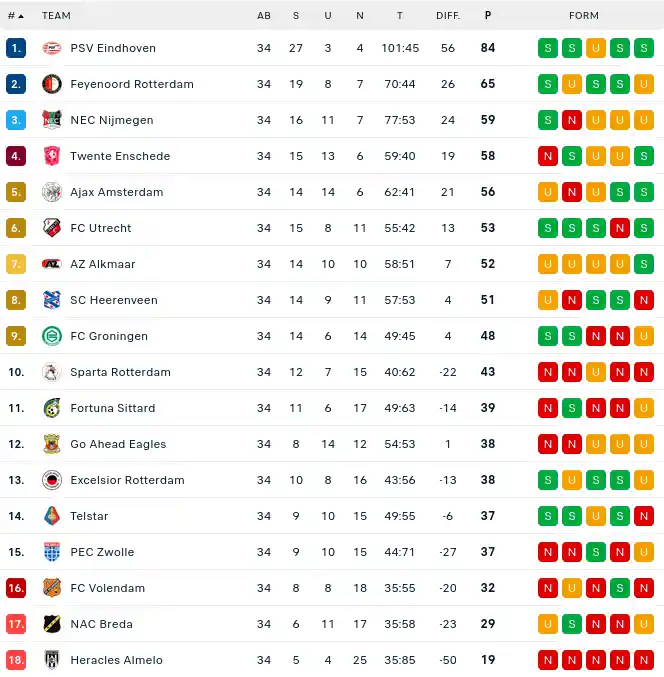Image resolution: width=664 pixels, height=677 pixels.
Task: Open the Ajax Amsterdam crest icon
Action: pos(52,192)
